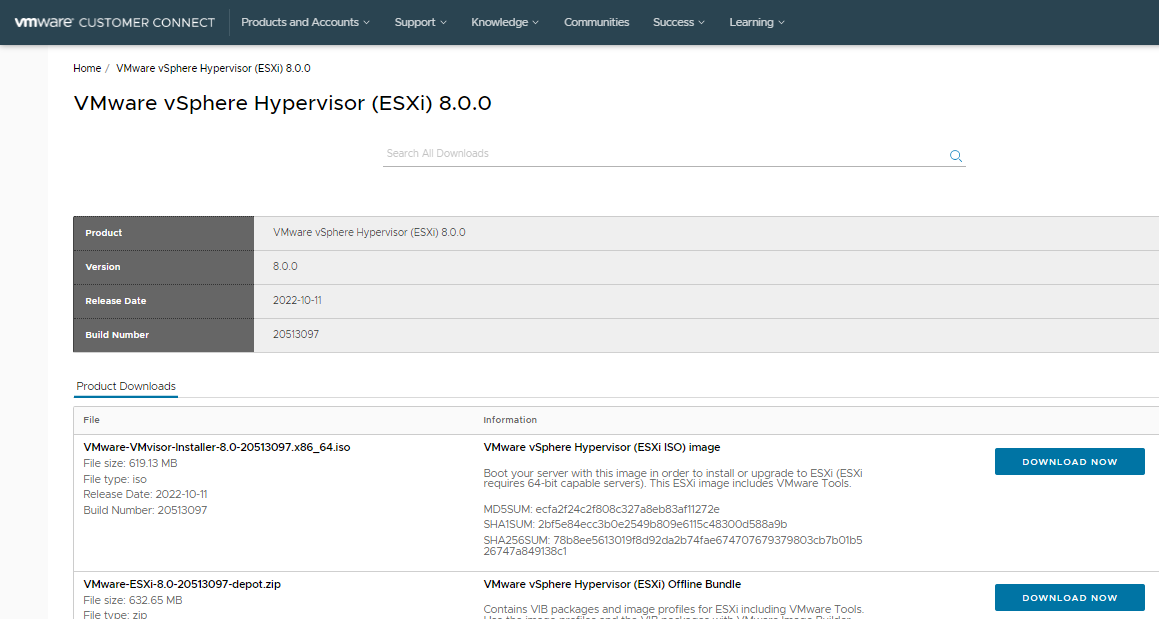1159x619 pixels.
Task: Click the VMvisor Installer iso file name
Action: (217, 447)
